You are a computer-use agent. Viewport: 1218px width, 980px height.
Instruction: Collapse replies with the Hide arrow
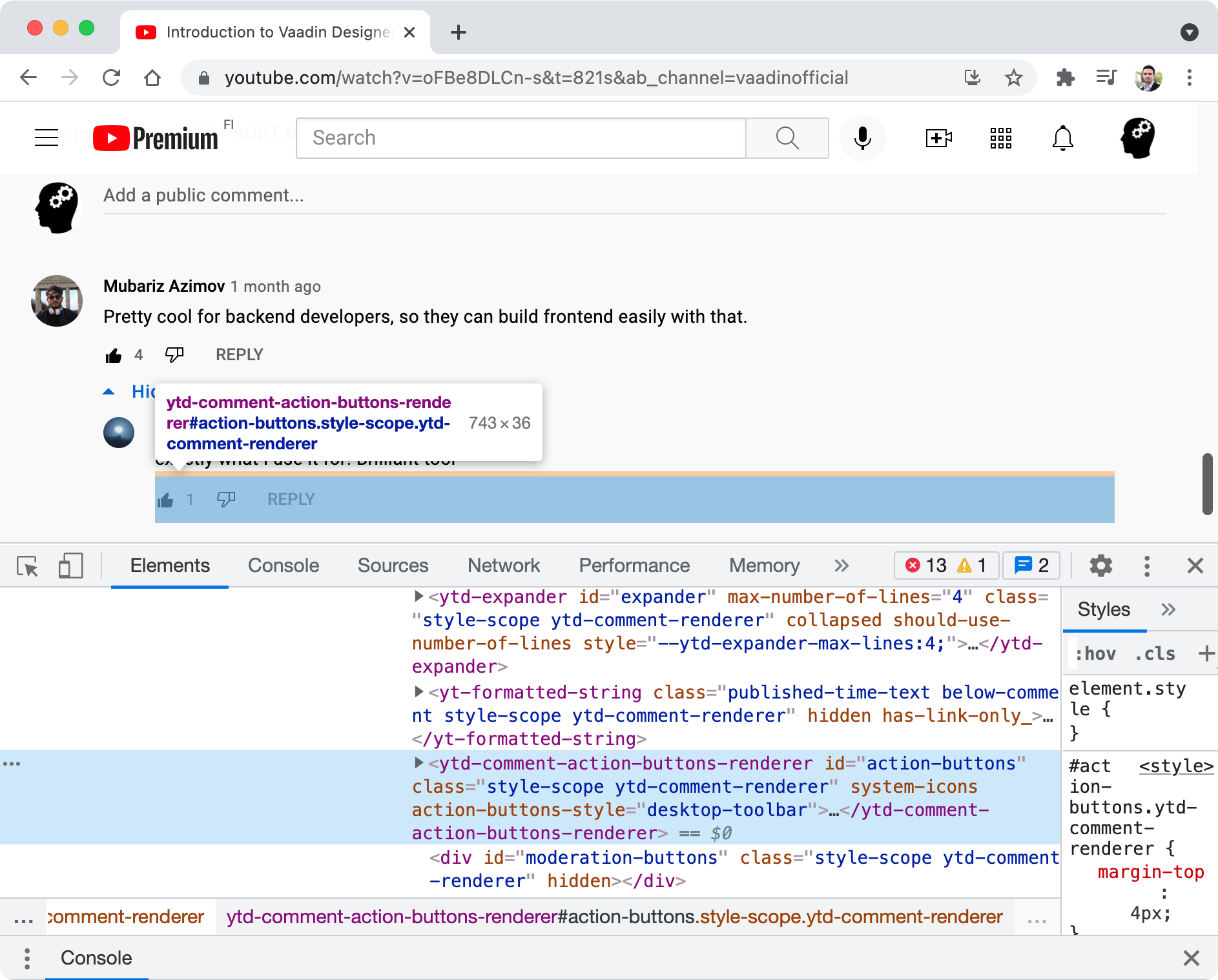(108, 391)
